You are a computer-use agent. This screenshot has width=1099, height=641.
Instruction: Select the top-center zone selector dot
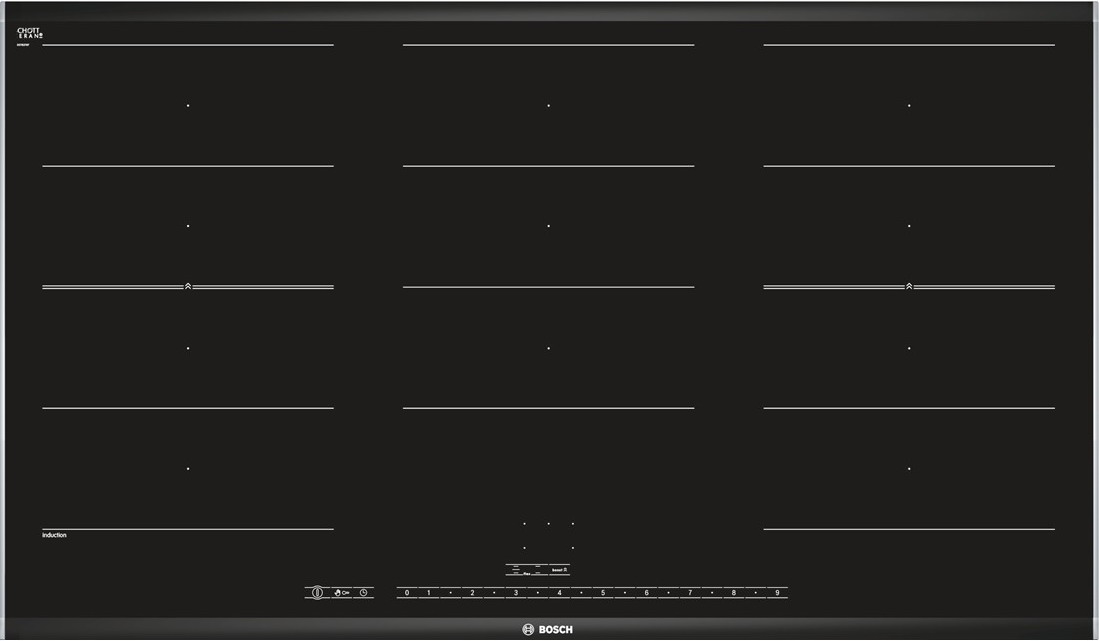coord(548,523)
